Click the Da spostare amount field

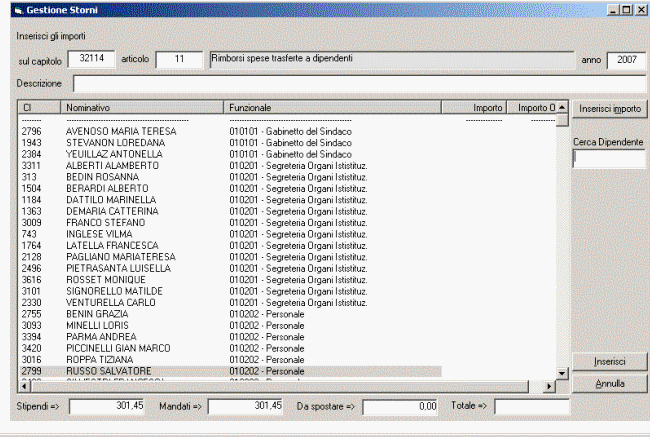(x=400, y=407)
